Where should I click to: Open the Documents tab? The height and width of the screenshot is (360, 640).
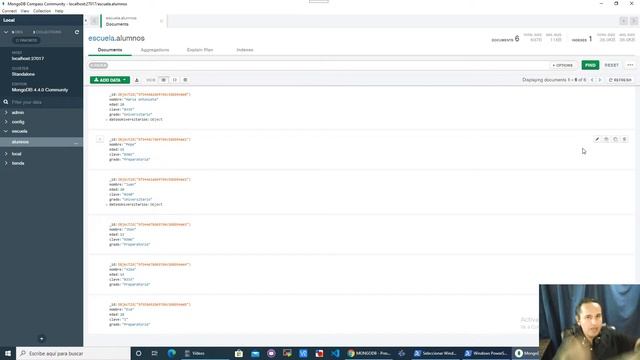[x=110, y=50]
